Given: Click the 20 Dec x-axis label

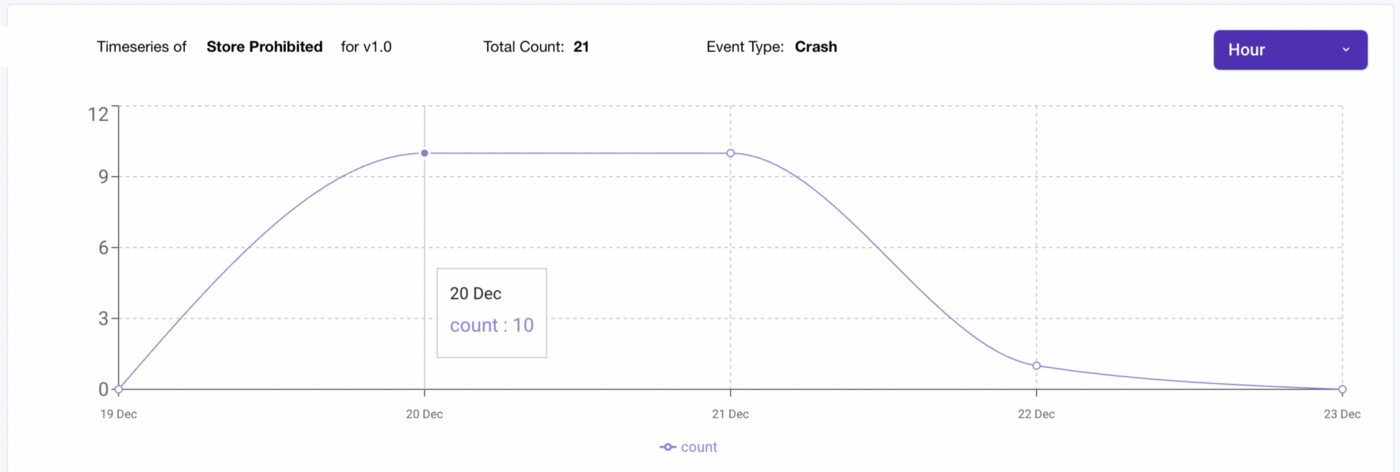Looking at the screenshot, I should pos(424,413).
